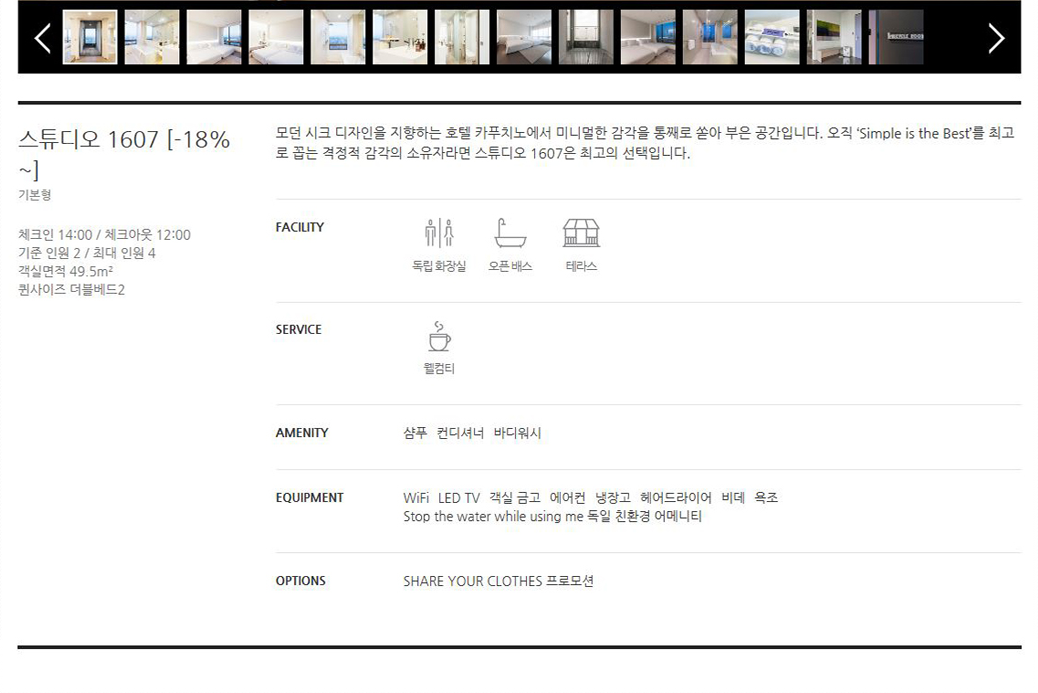Click the 오픈 배스 label text

(510, 266)
